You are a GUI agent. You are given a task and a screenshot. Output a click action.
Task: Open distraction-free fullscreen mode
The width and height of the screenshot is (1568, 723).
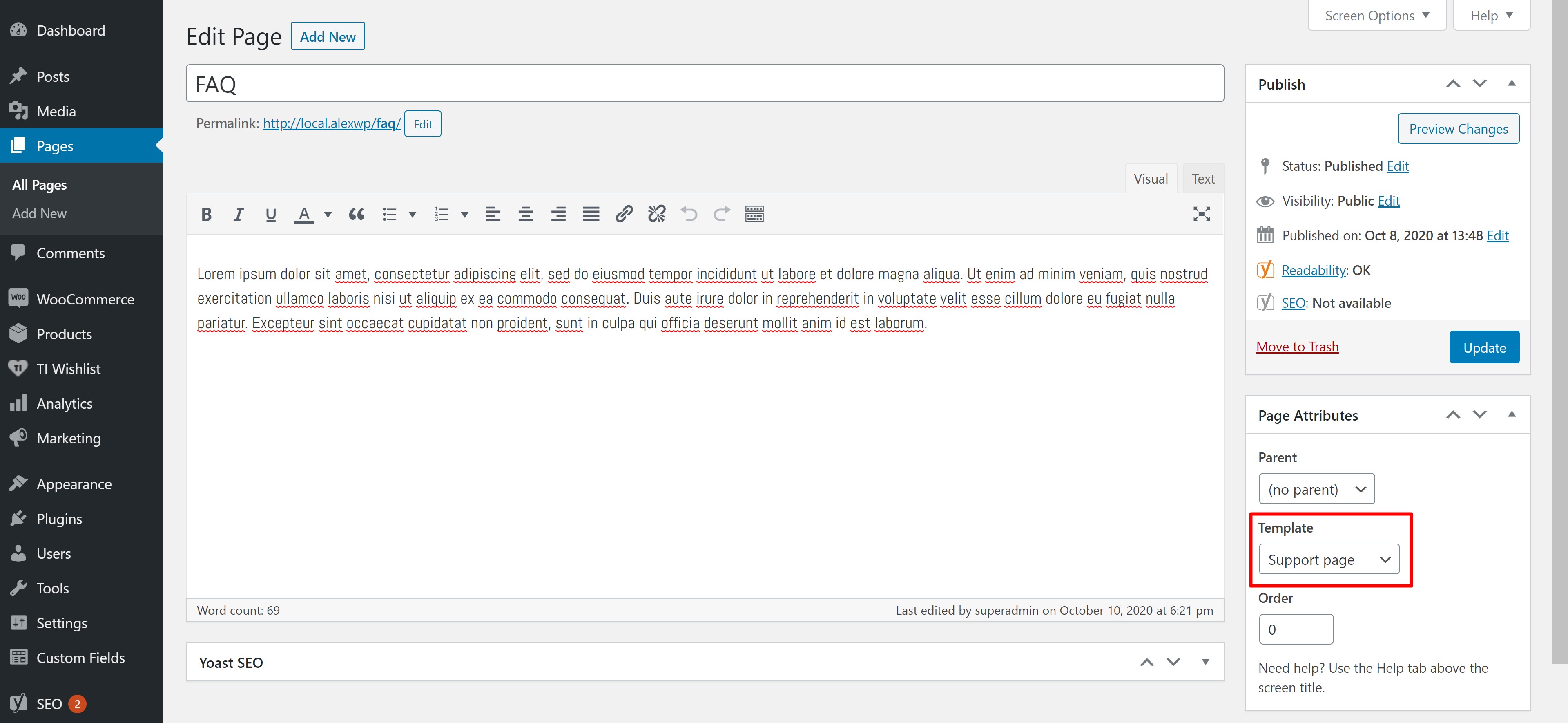[1201, 214]
